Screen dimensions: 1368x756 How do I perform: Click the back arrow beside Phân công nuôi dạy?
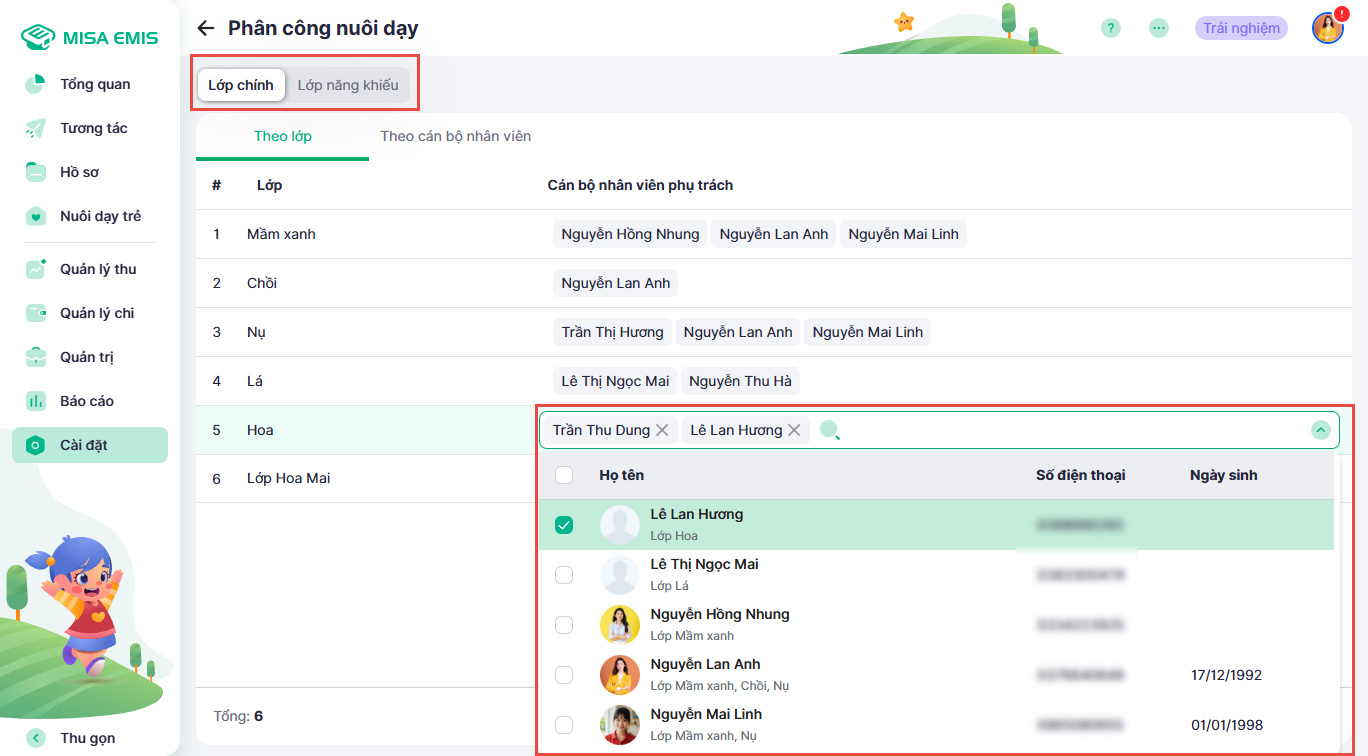point(206,28)
